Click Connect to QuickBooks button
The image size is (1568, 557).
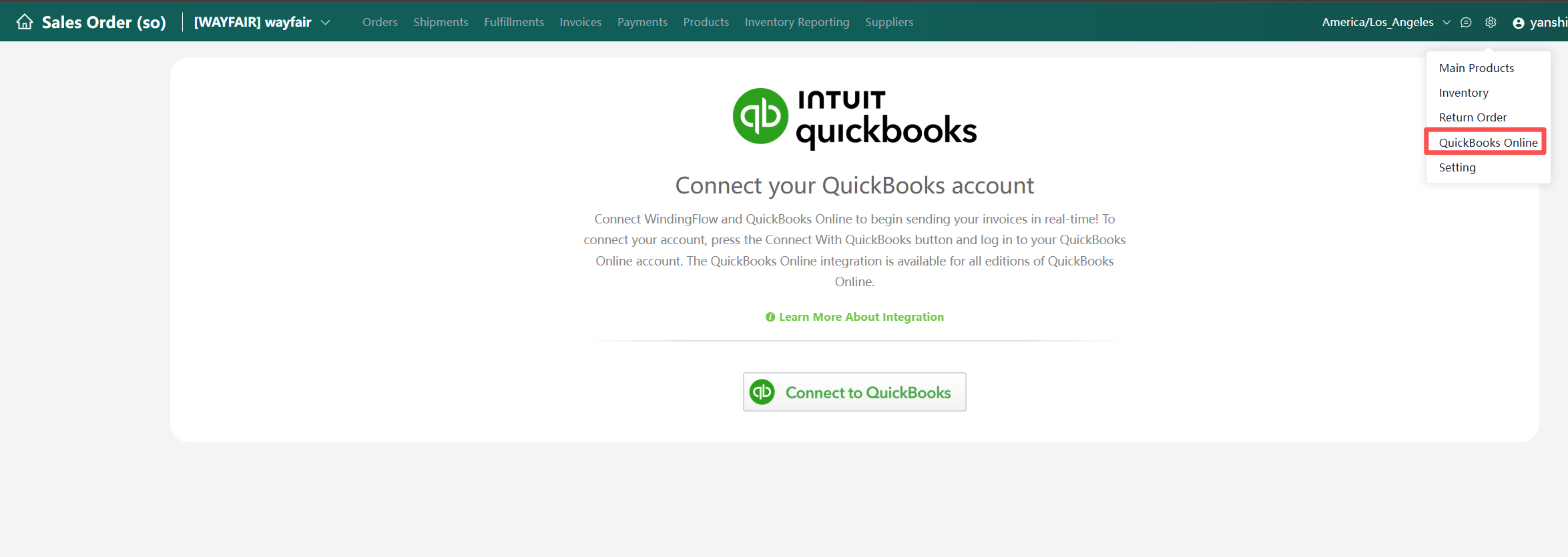(x=854, y=392)
